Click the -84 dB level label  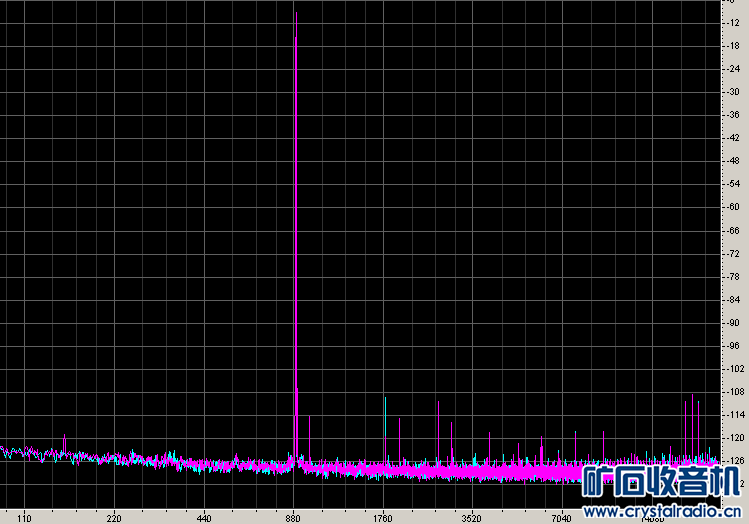(734, 300)
